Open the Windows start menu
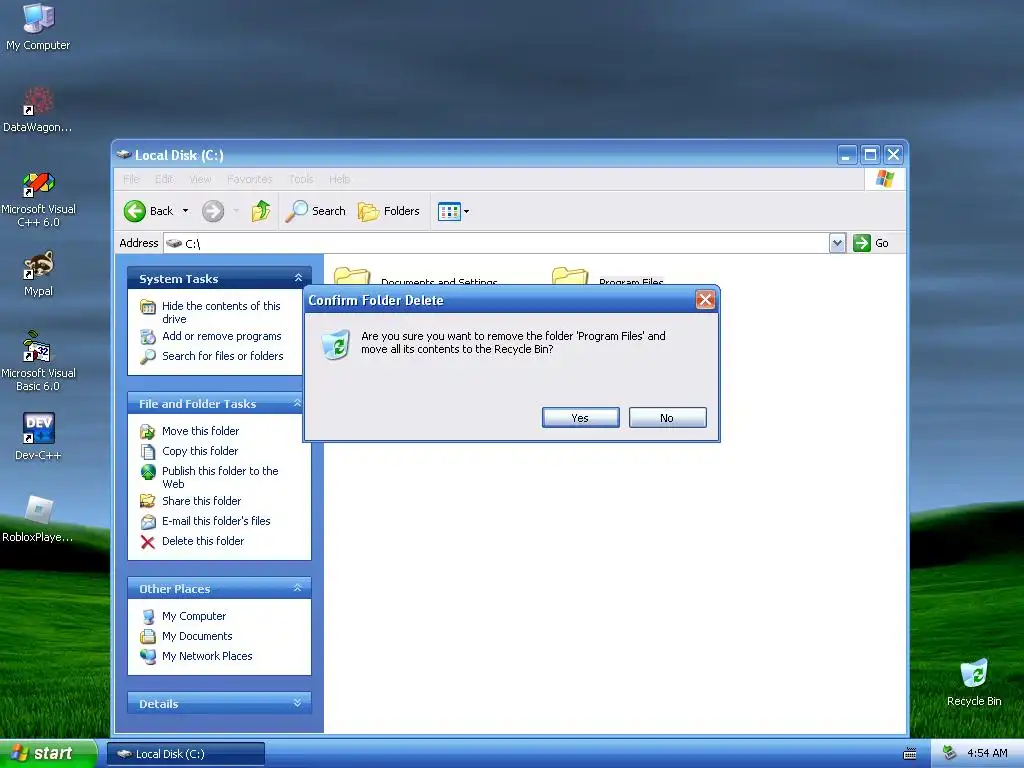 click(48, 753)
